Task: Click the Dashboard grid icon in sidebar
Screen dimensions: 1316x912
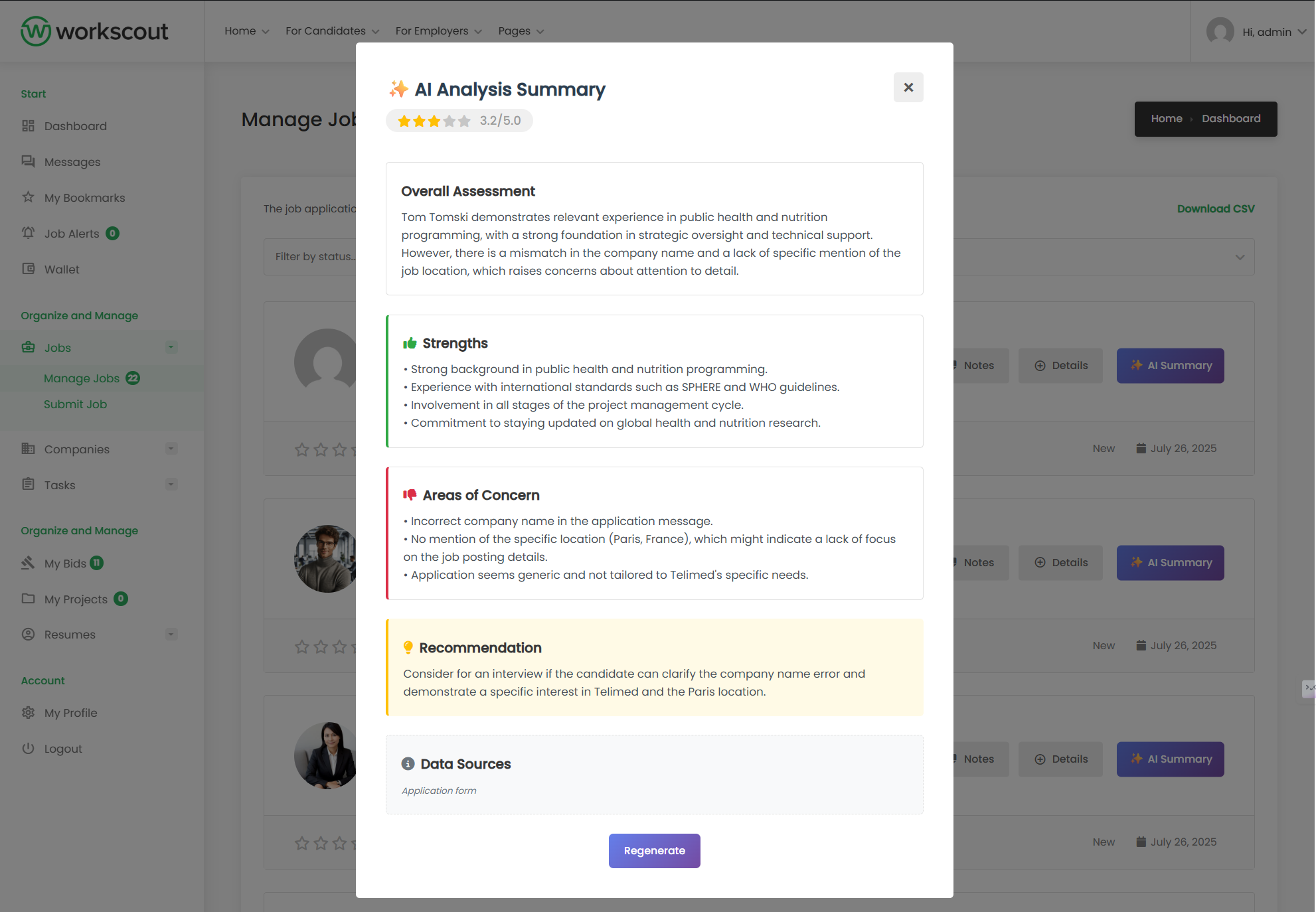Action: tap(28, 126)
